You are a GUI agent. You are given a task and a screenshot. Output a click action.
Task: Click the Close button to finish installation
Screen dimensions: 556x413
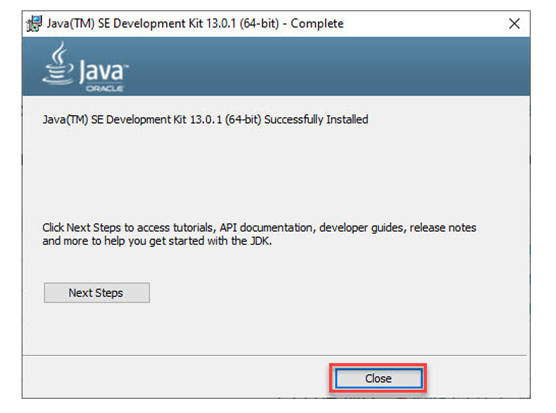pos(378,378)
